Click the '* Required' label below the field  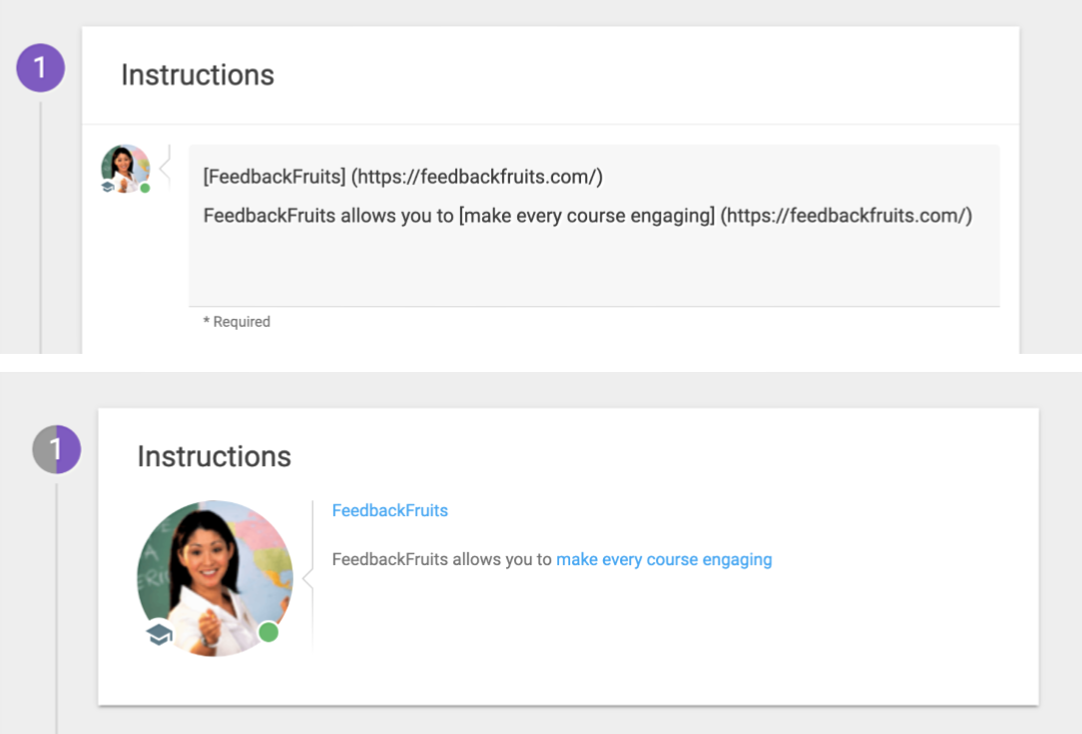coord(237,321)
